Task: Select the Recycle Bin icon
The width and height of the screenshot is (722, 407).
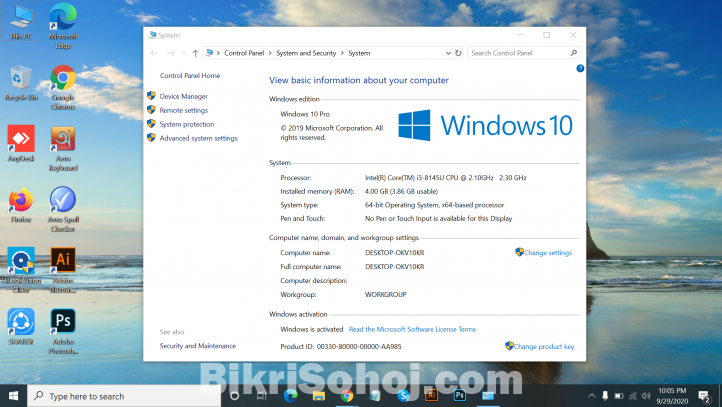Action: 21,83
